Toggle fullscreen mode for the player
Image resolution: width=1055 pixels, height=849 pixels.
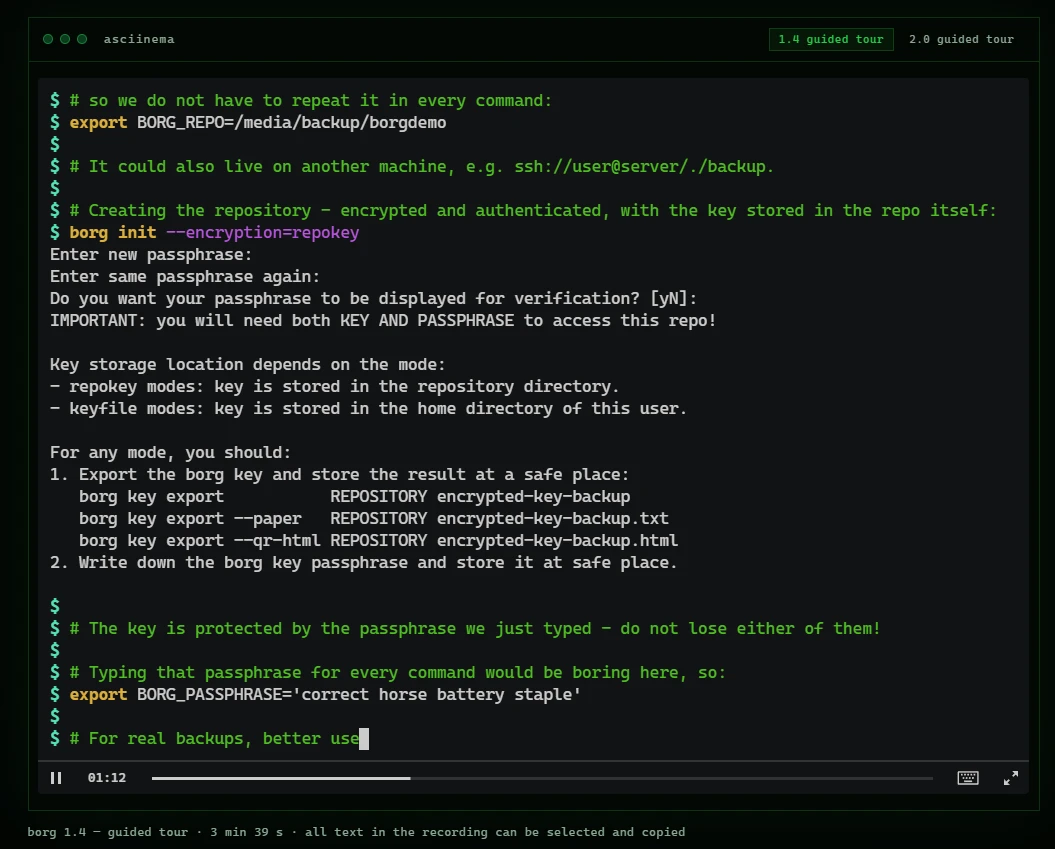1011,778
